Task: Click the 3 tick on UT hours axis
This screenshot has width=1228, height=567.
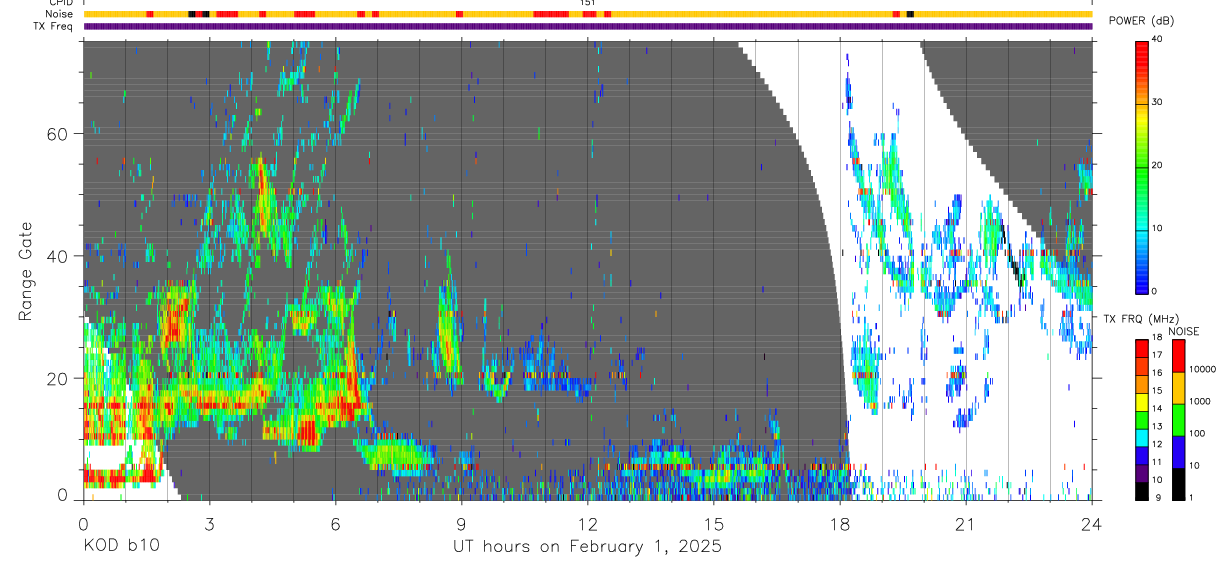Action: tap(210, 523)
